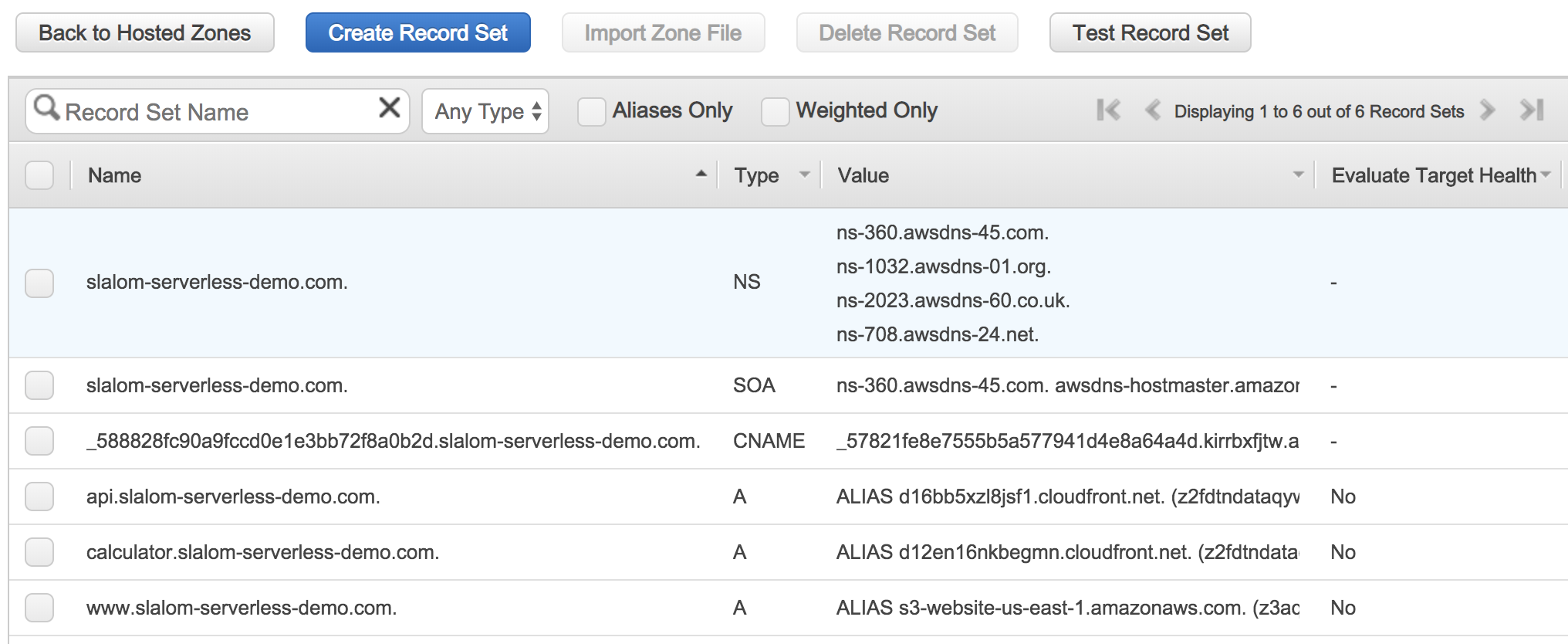
Task: Go Back to Hosted Zones
Action: tap(145, 32)
